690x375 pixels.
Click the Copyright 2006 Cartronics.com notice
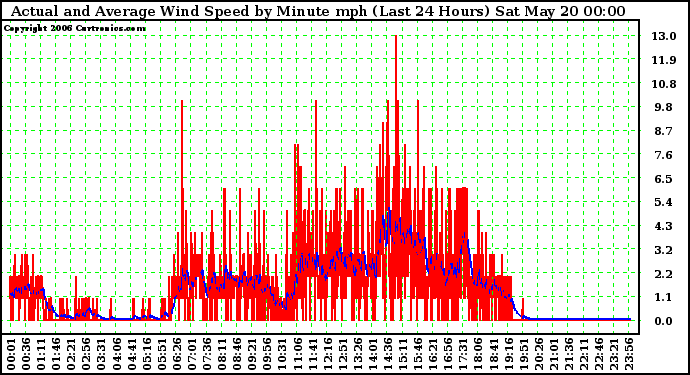coord(74,28)
